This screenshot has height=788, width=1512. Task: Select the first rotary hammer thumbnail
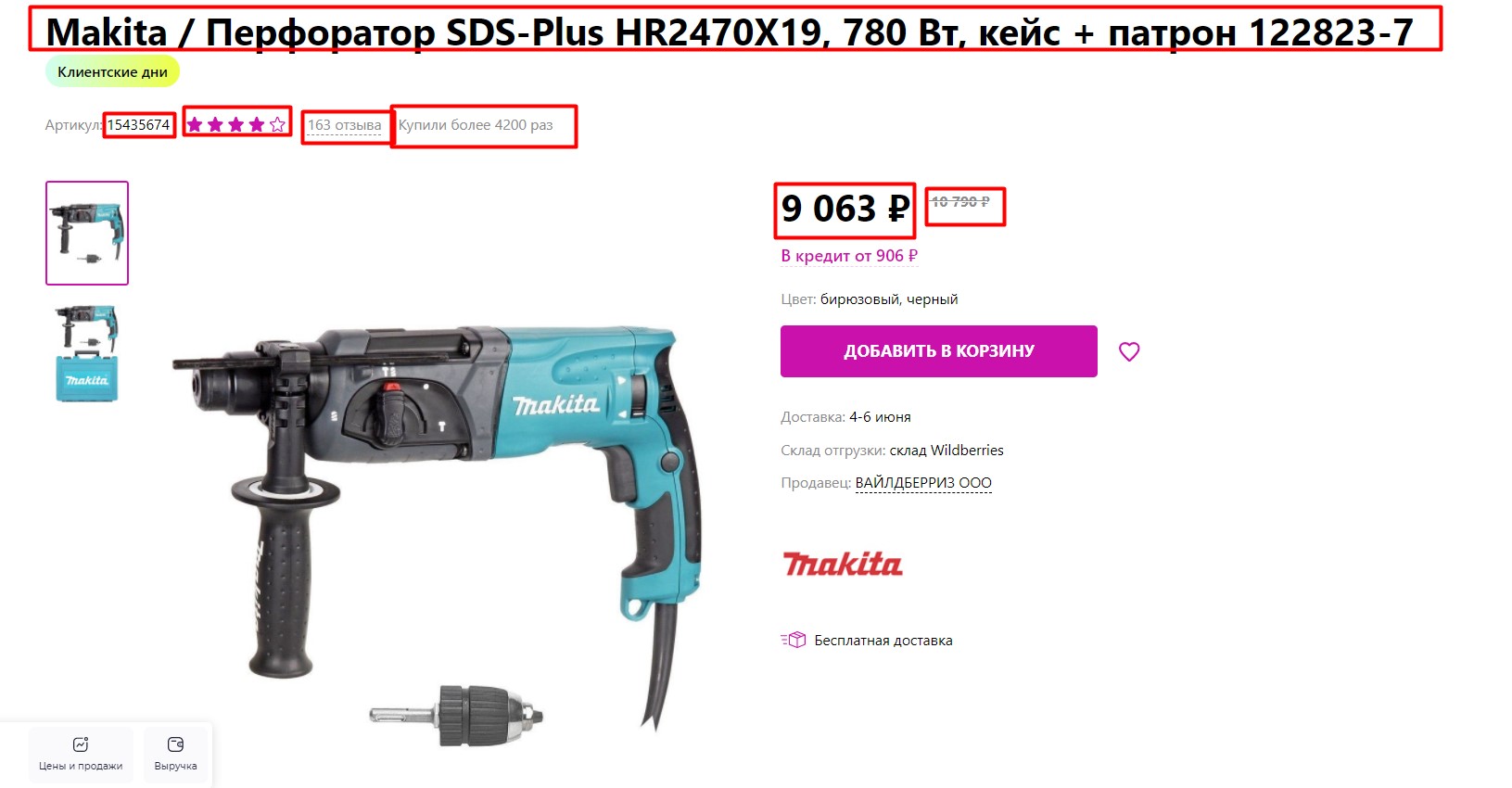87,233
